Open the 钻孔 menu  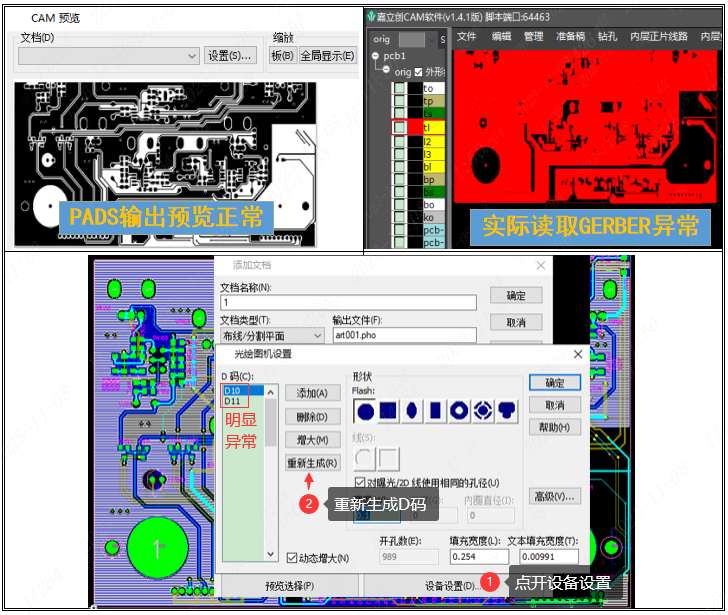[x=606, y=36]
